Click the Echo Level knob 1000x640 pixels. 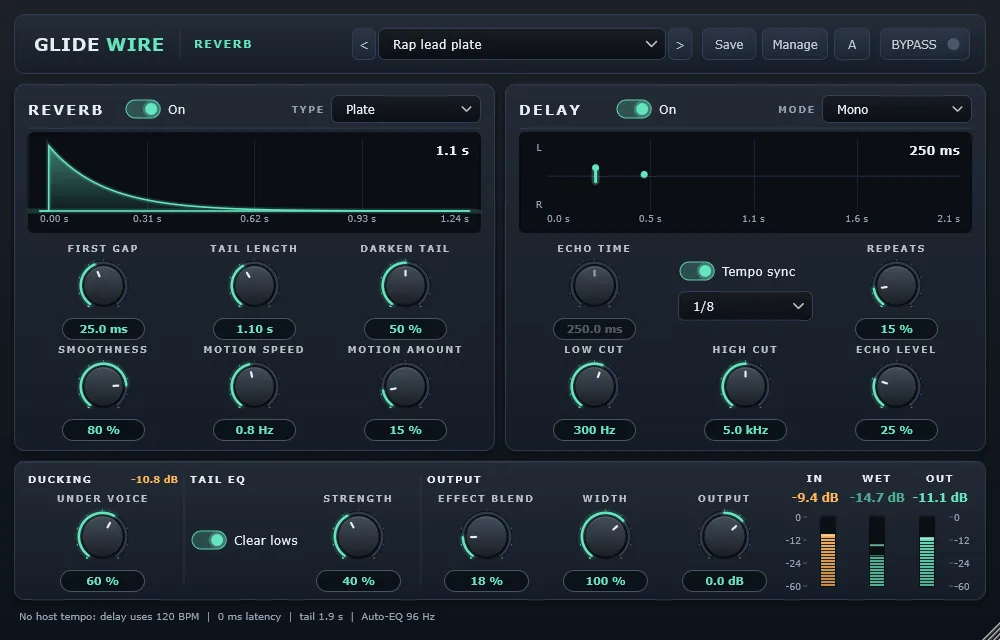tap(896, 386)
